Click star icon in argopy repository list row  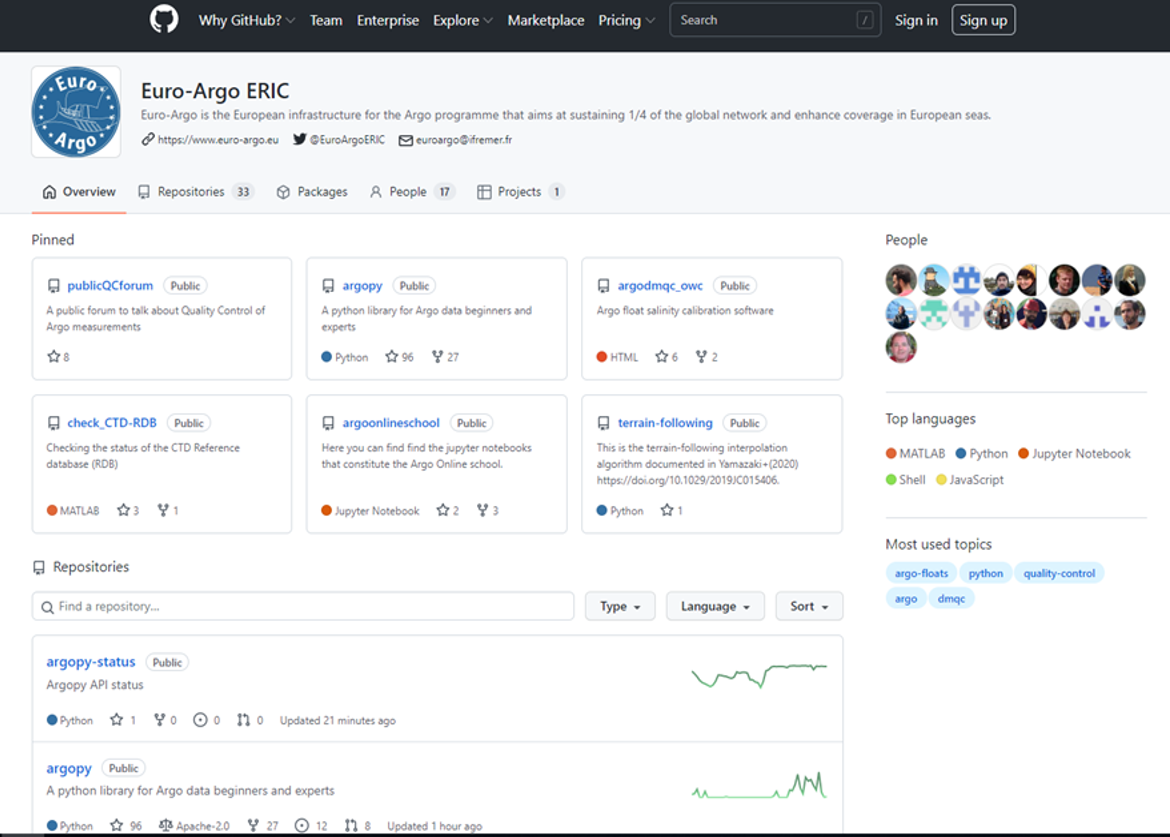pos(116,825)
